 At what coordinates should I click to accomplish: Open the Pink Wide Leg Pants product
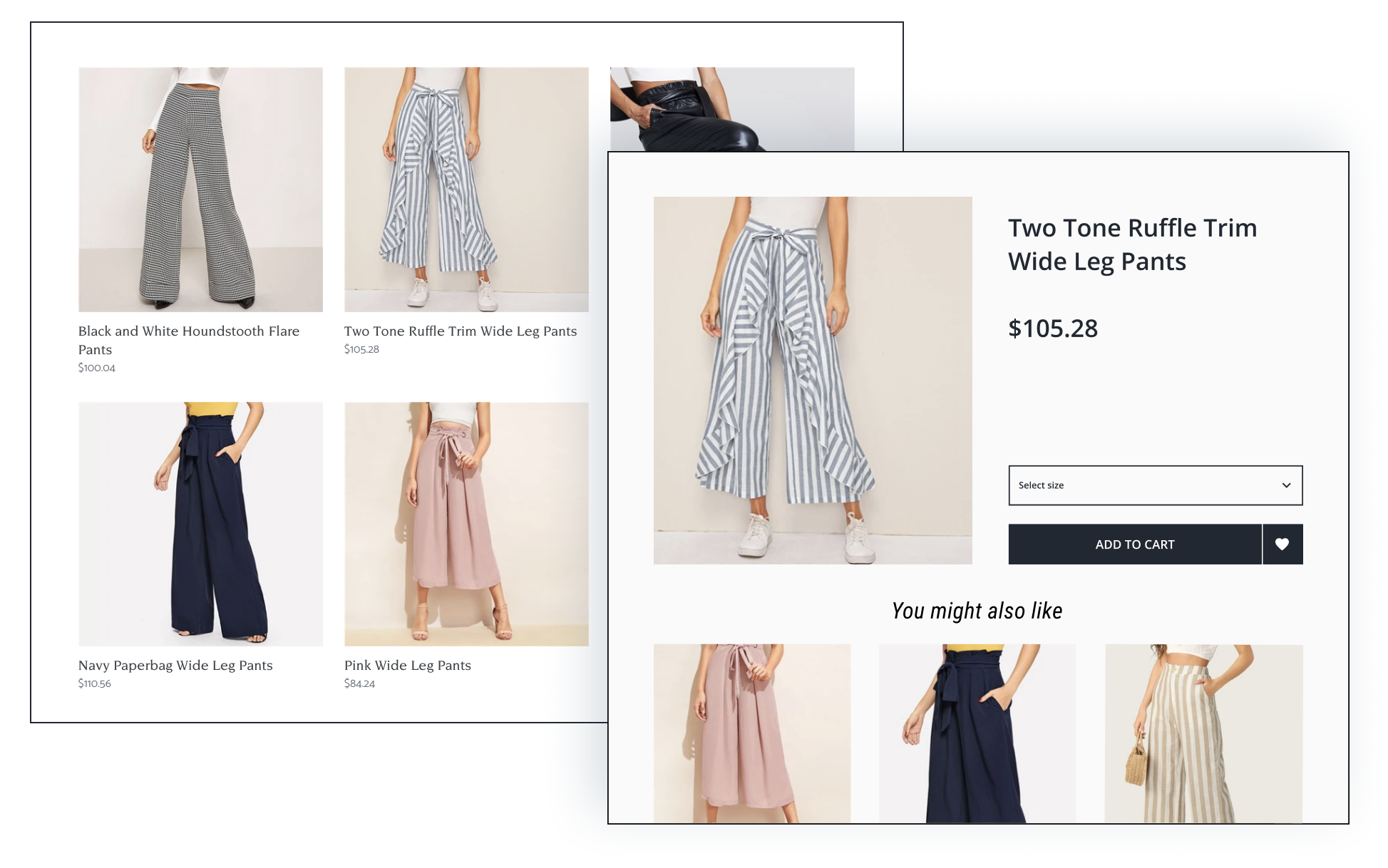407,665
